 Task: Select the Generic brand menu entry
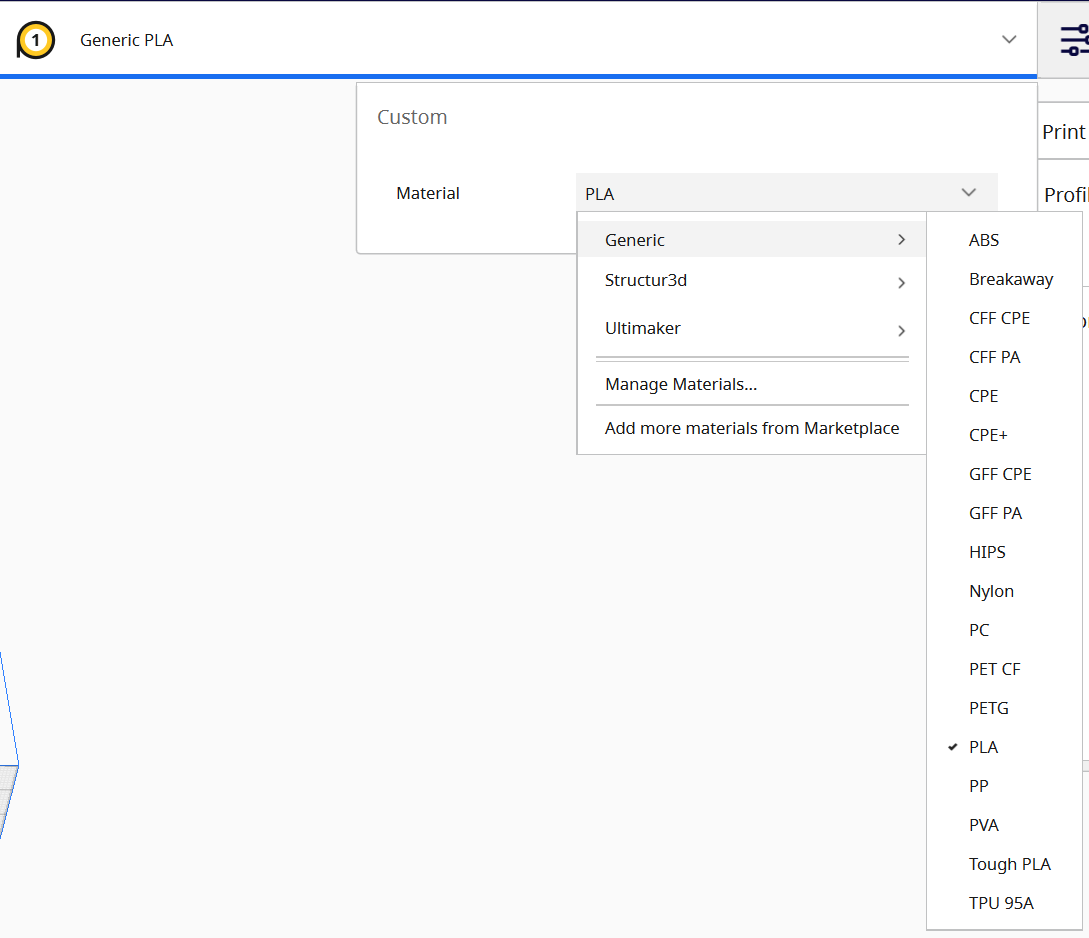[752, 240]
